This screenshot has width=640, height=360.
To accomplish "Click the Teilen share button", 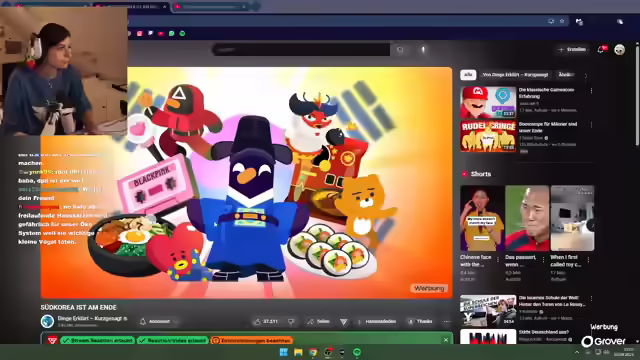I will [318, 322].
